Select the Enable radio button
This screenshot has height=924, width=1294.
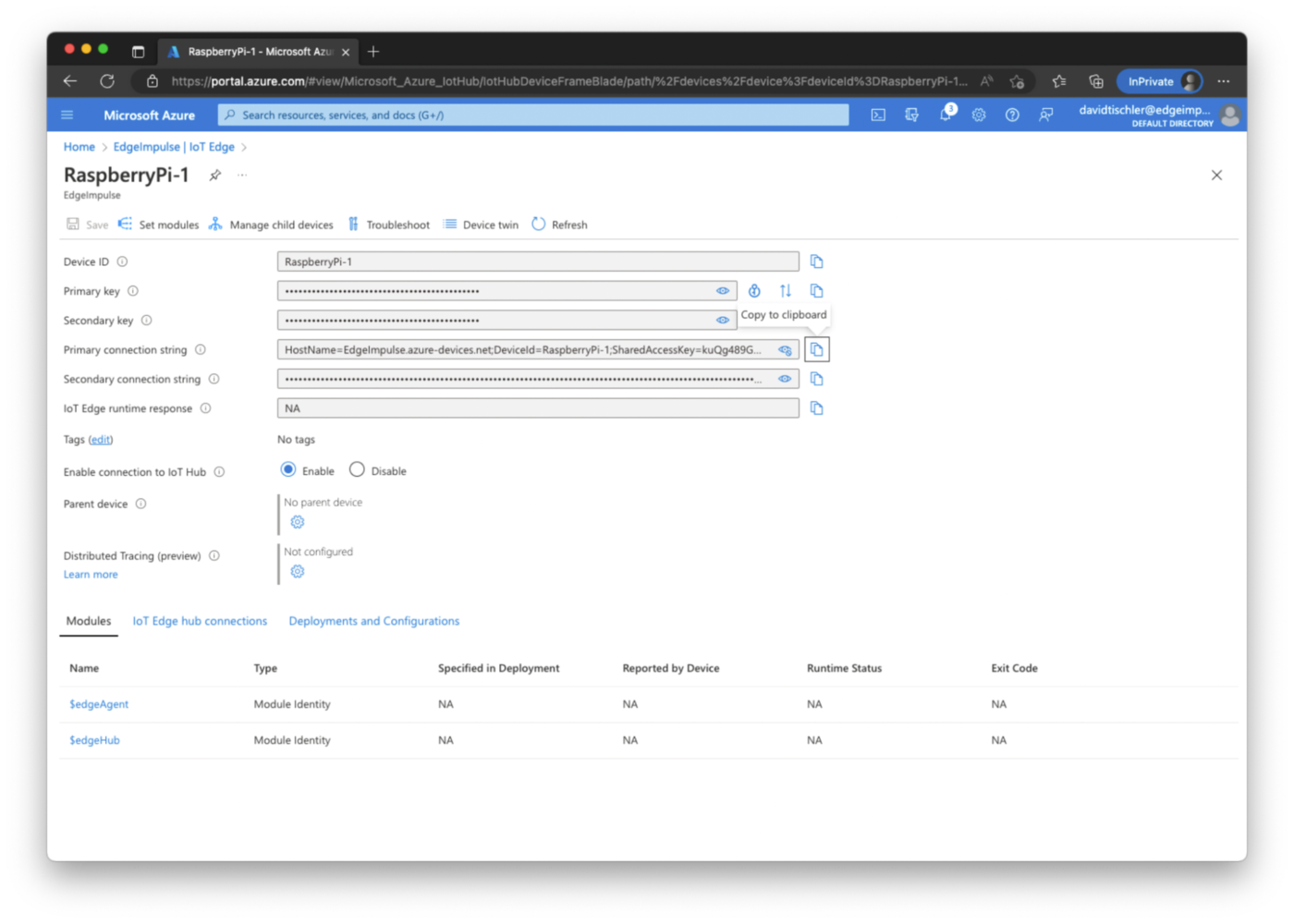pos(288,469)
